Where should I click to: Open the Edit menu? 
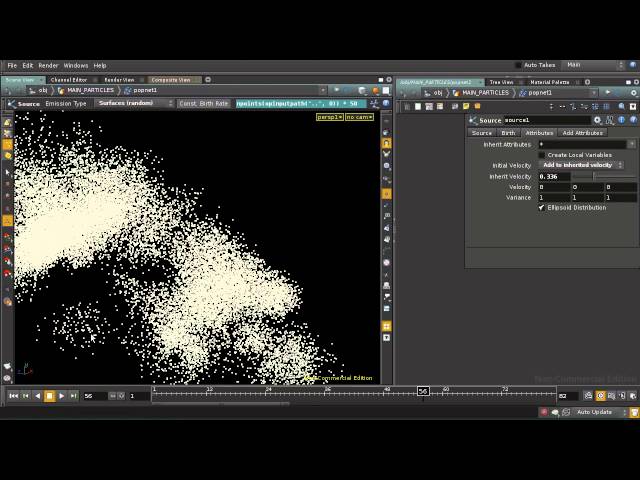pos(27,65)
